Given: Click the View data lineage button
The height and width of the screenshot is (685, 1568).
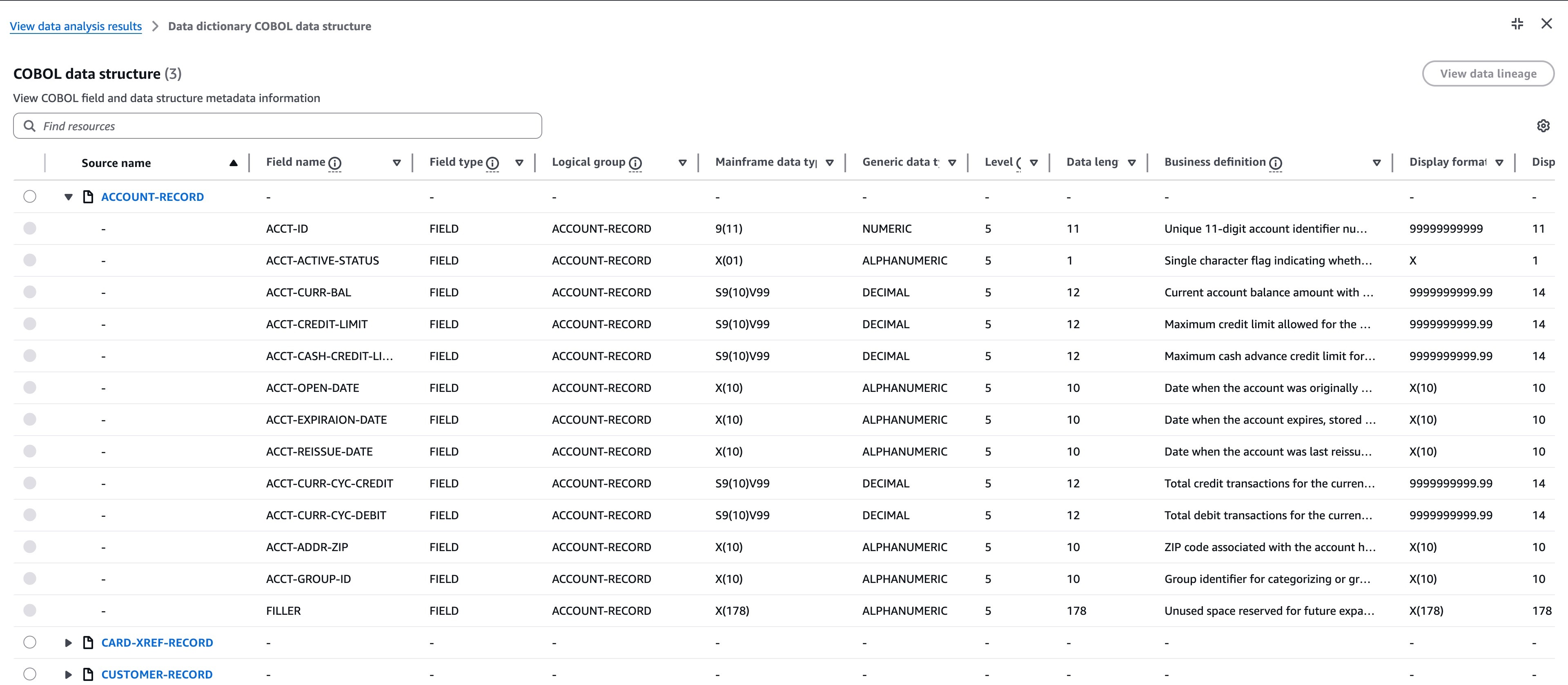Looking at the screenshot, I should pyautogui.click(x=1489, y=73).
